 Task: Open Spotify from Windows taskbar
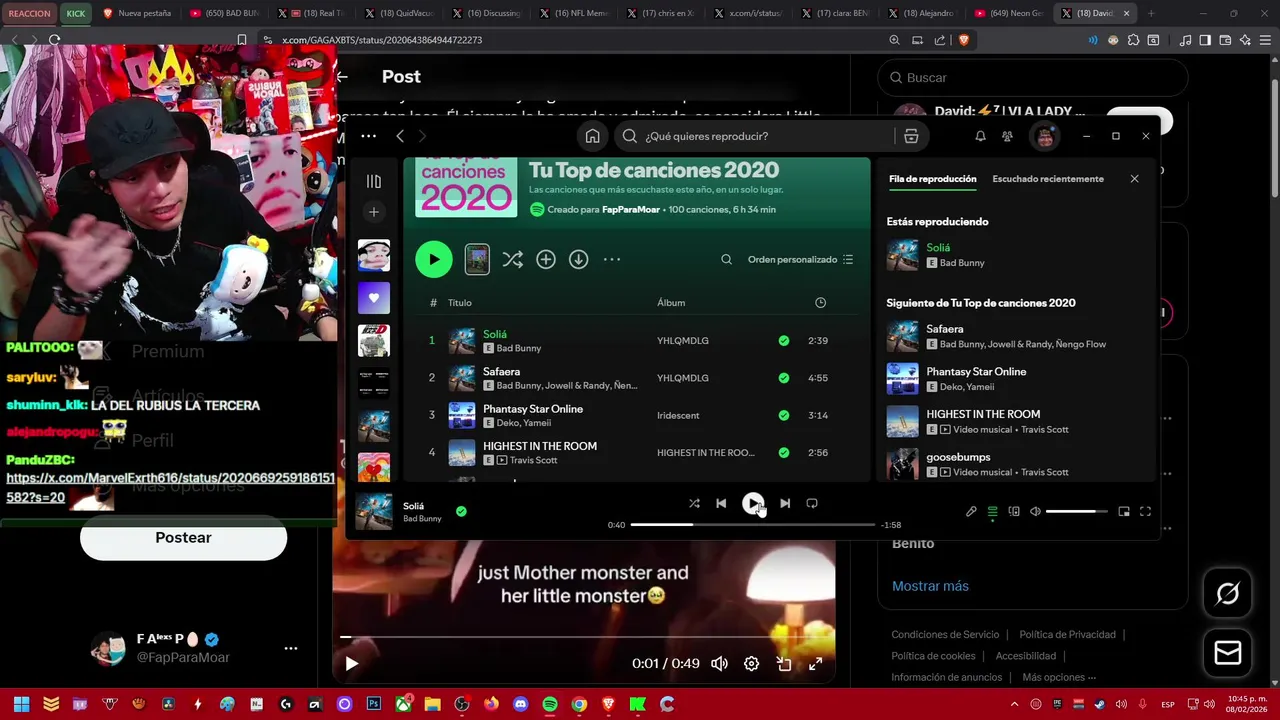[x=550, y=704]
